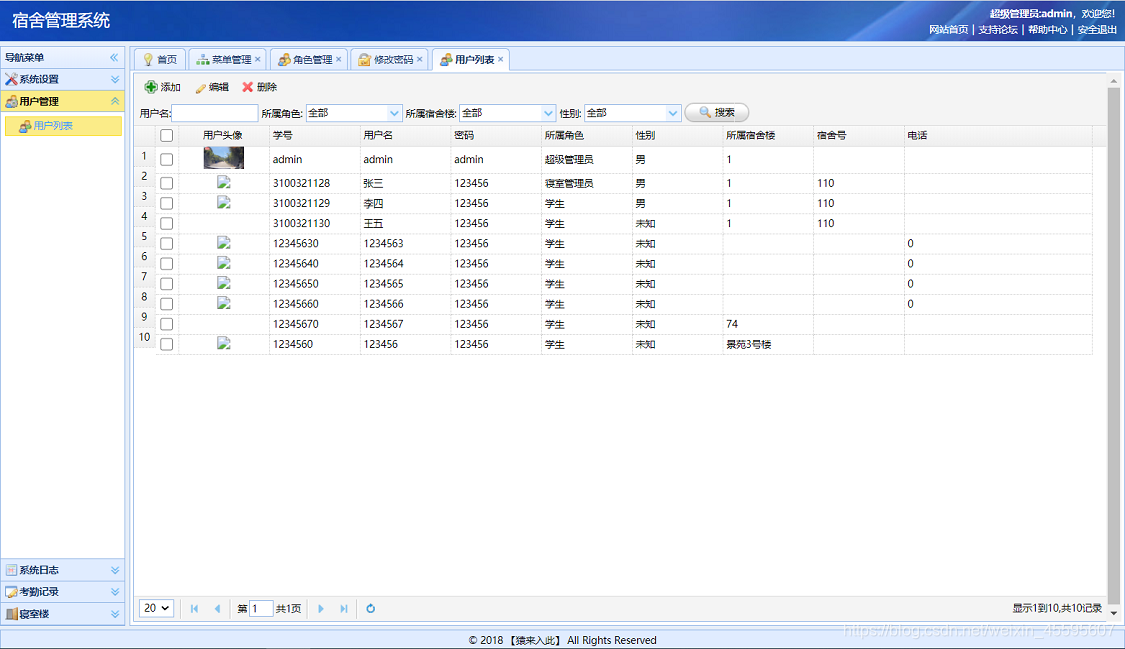Screen dimensions: 1125x649
Task: Click the 安全退出 logout link
Action: [x=1097, y=29]
